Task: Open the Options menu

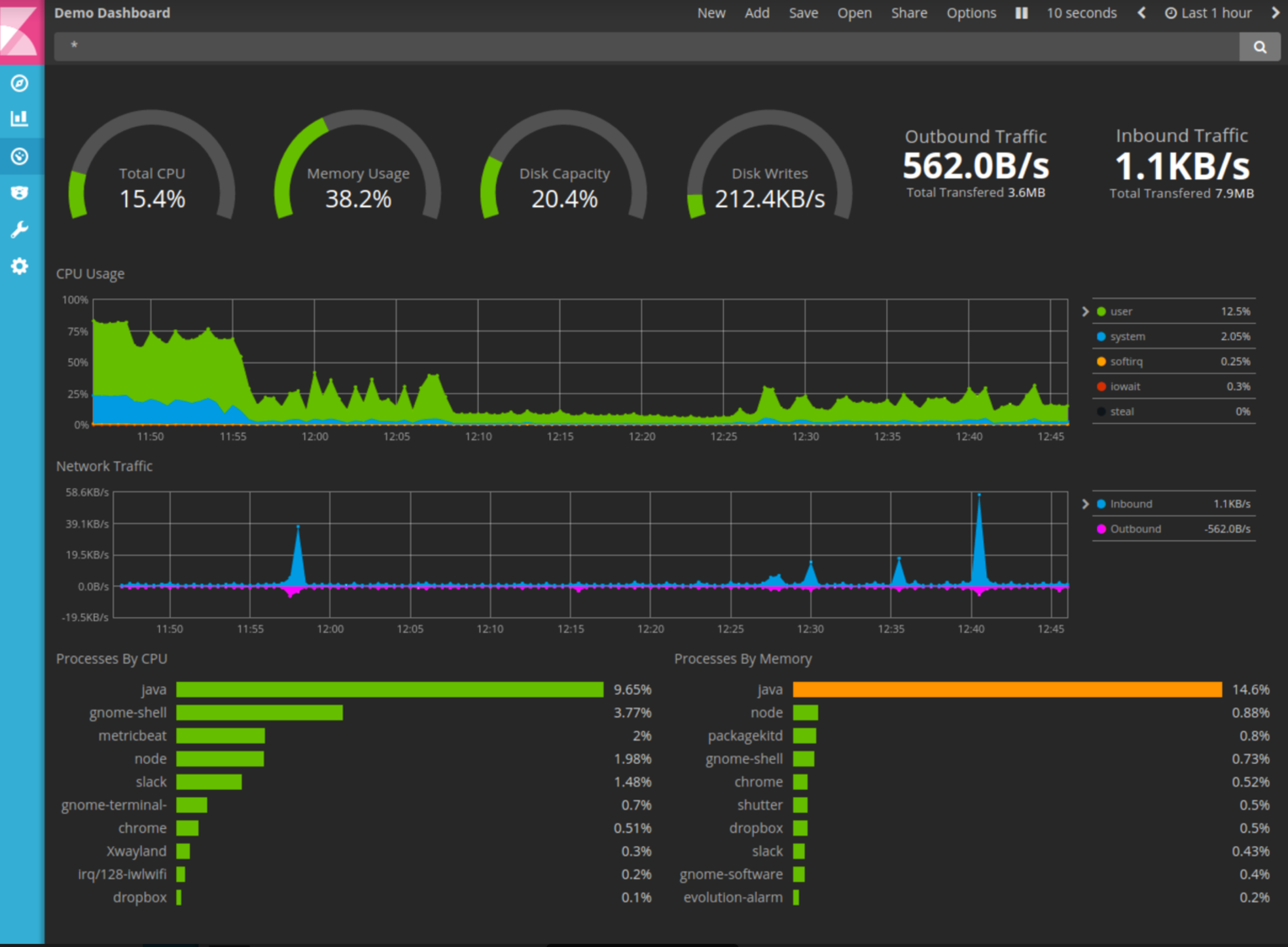Action: click(x=971, y=13)
